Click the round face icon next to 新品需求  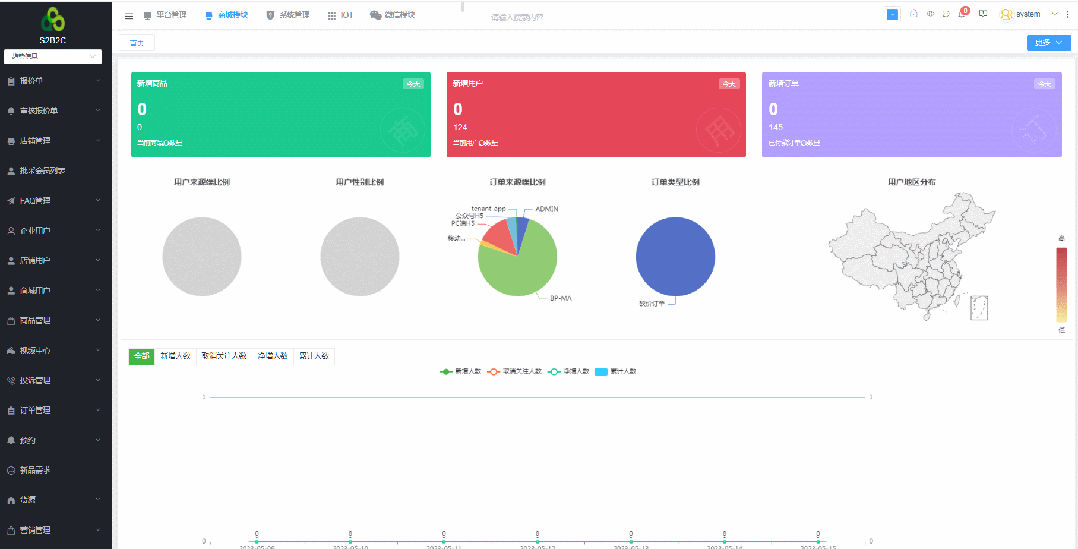coord(10,471)
